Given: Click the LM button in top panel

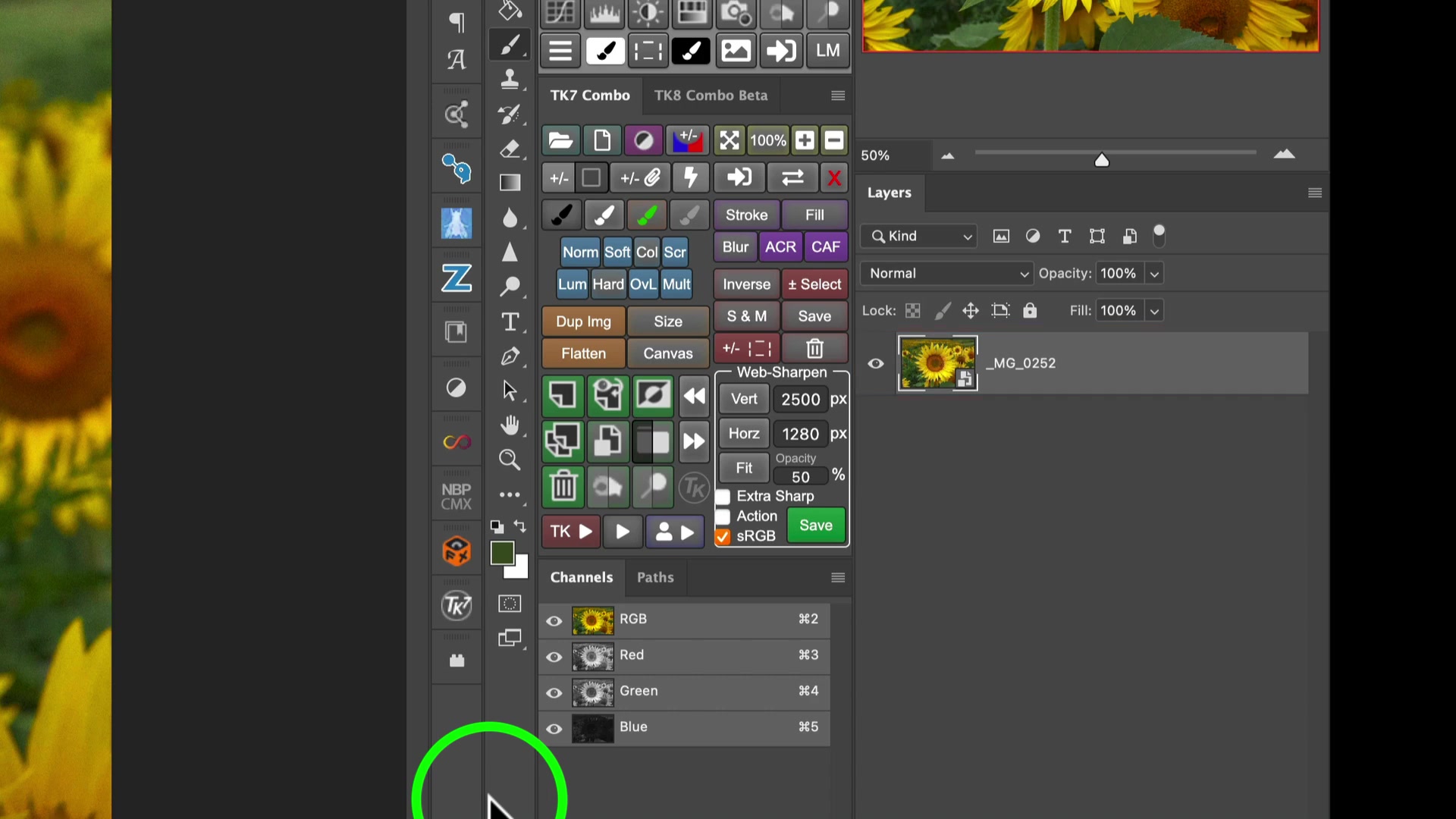Looking at the screenshot, I should point(827,51).
